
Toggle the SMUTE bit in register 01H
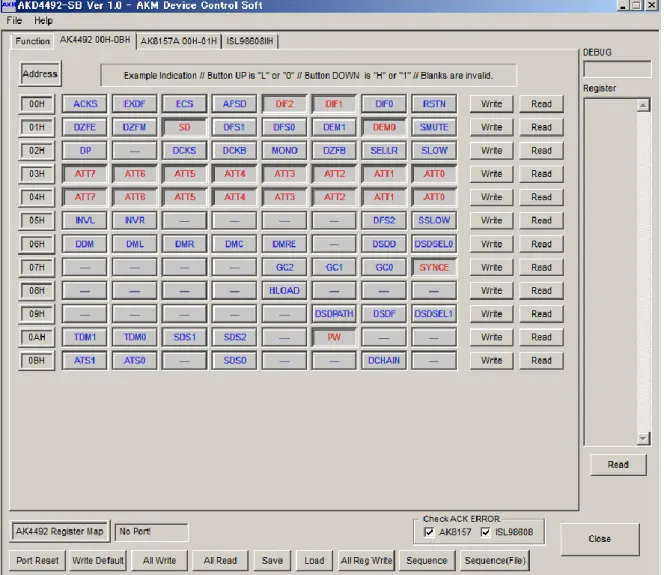434,127
